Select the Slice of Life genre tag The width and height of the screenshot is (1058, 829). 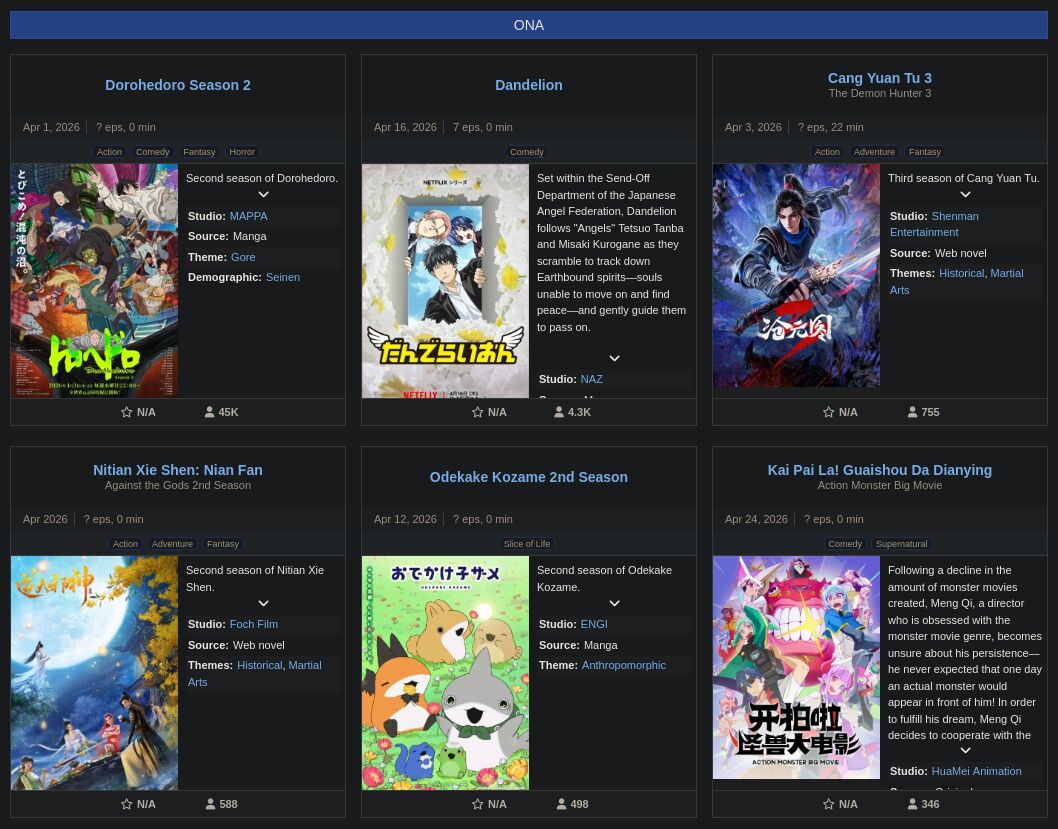point(527,544)
